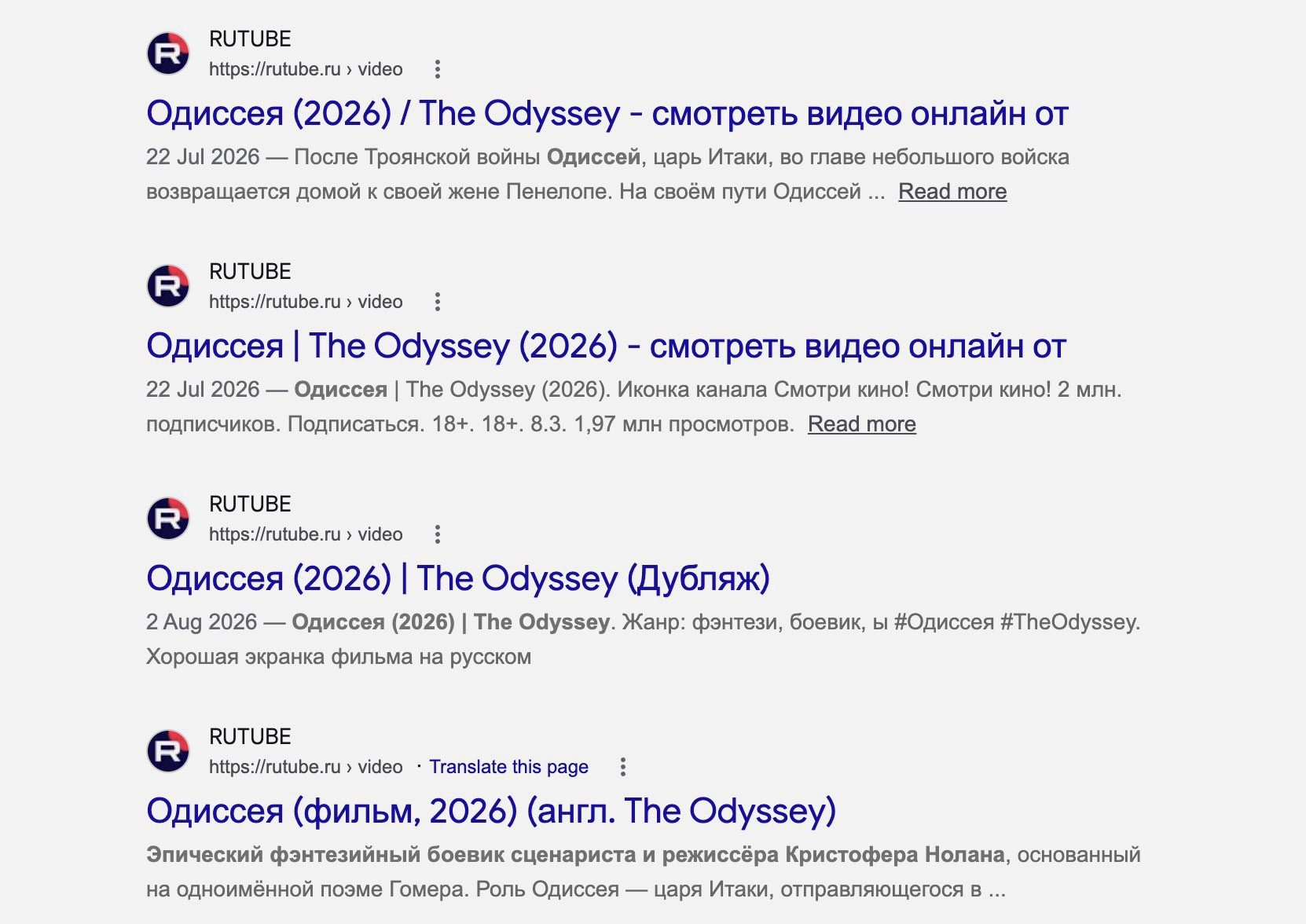The height and width of the screenshot is (924, 1306).
Task: Open 'Одиссея (2026) / The Odyssey' result title
Action: point(607,113)
